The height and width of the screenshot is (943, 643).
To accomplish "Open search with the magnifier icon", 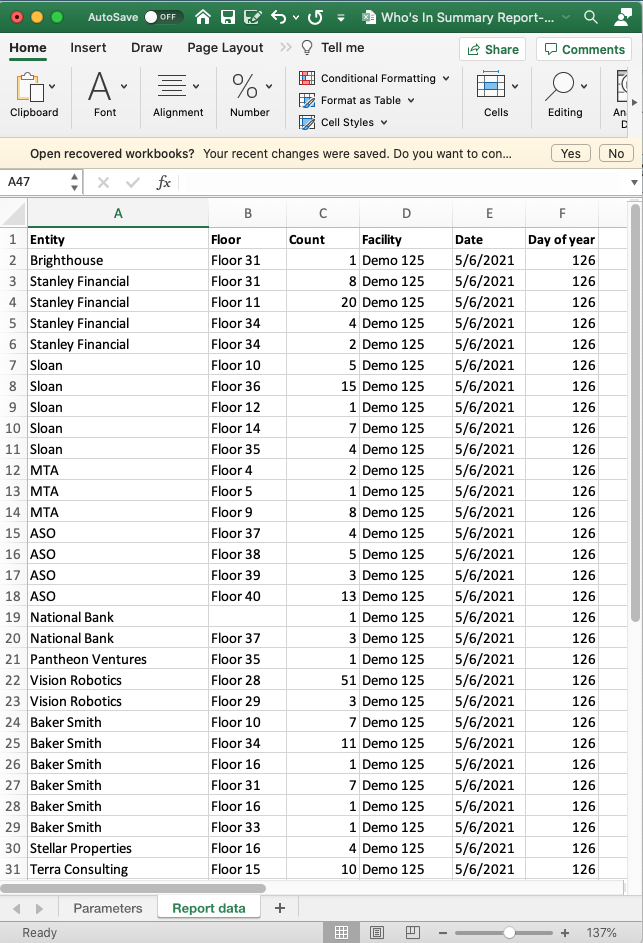I will point(591,17).
